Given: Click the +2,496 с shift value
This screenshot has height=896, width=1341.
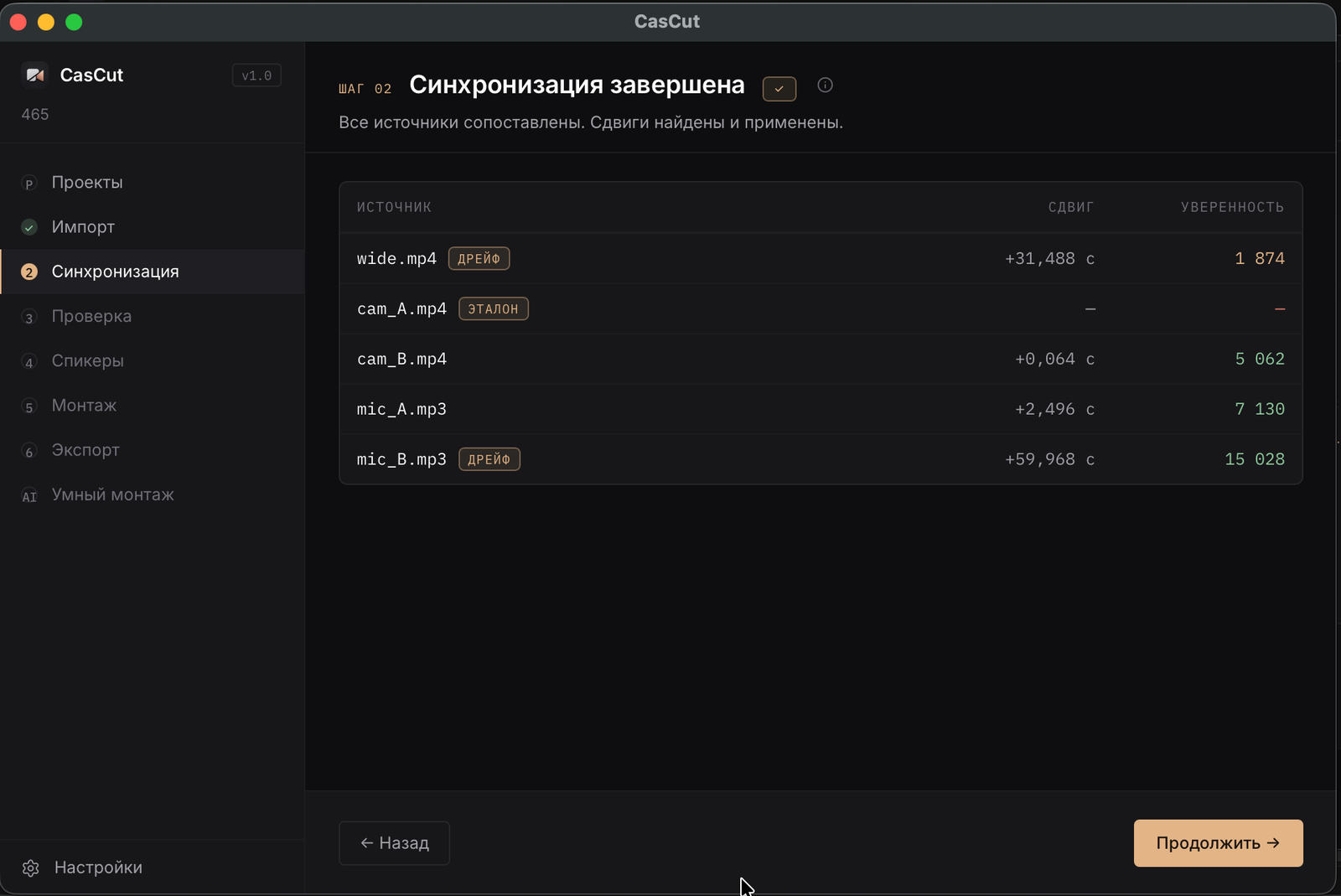Looking at the screenshot, I should (1054, 409).
